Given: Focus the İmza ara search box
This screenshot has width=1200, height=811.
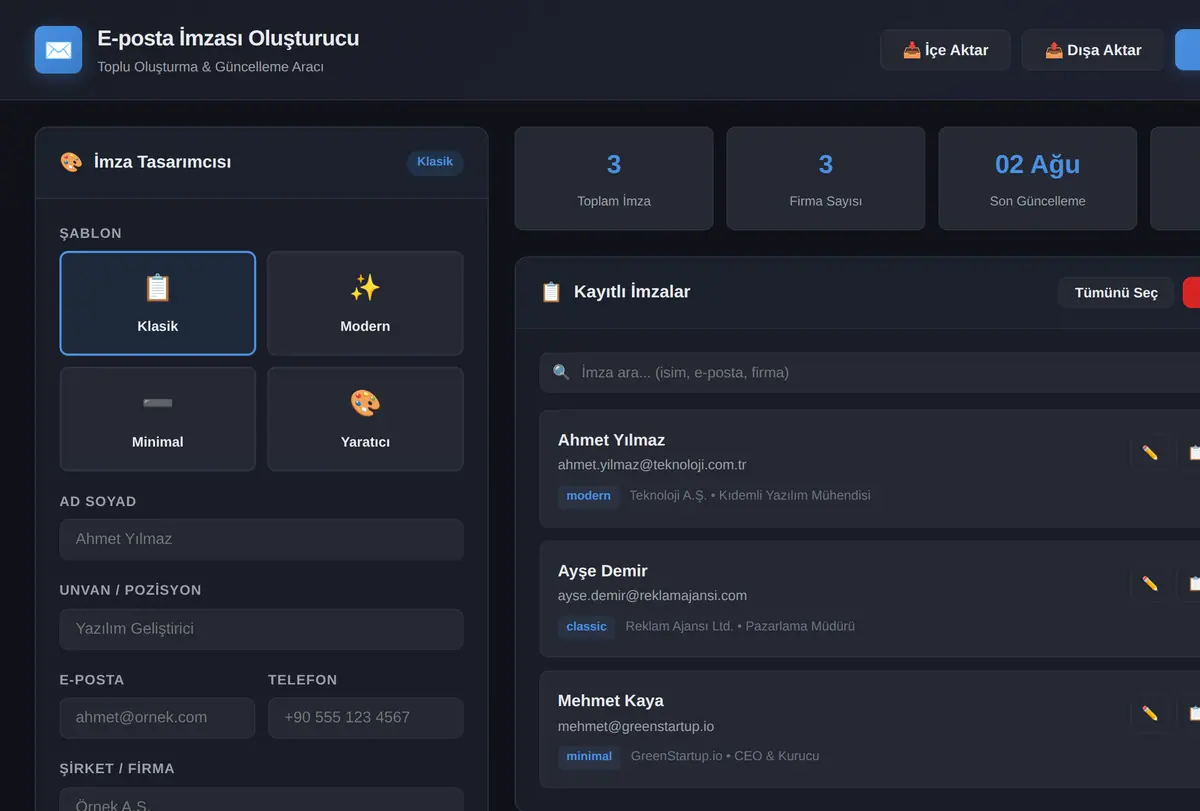Looking at the screenshot, I should 870,372.
